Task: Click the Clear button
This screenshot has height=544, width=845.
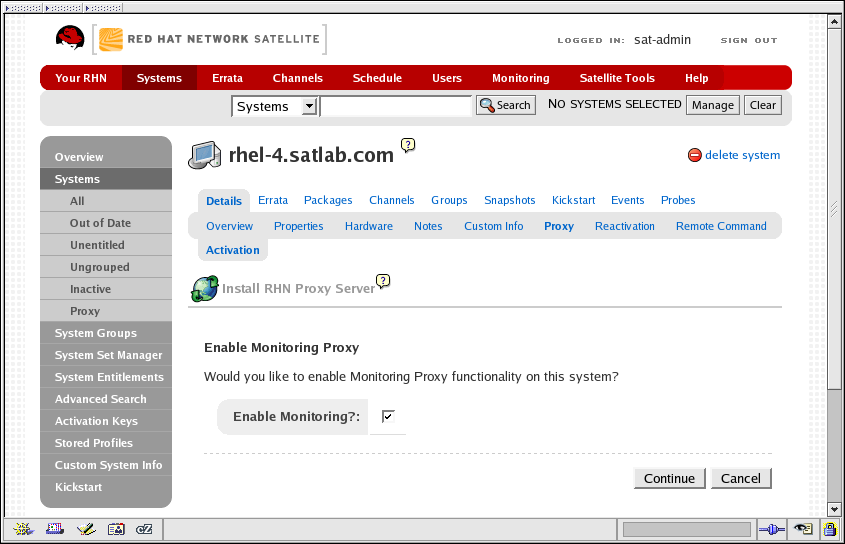Action: click(763, 105)
